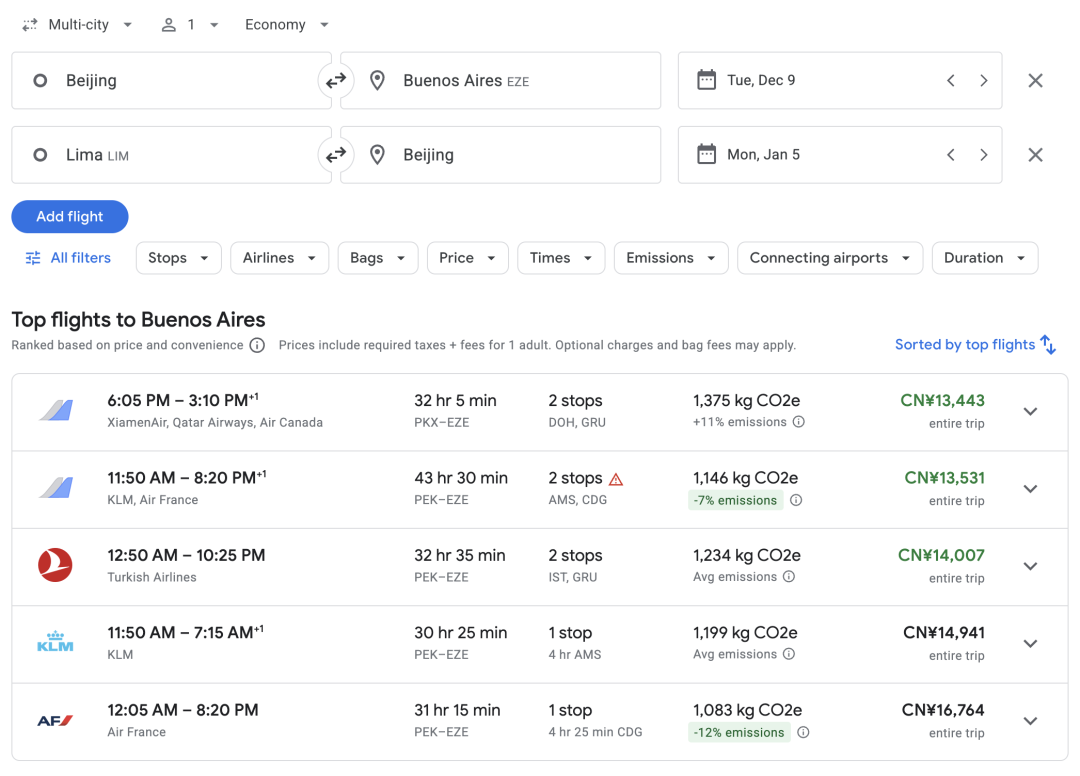Open the Multi-city trip type dropdown
Viewport: 1080px width, 776px height.
coord(77,25)
